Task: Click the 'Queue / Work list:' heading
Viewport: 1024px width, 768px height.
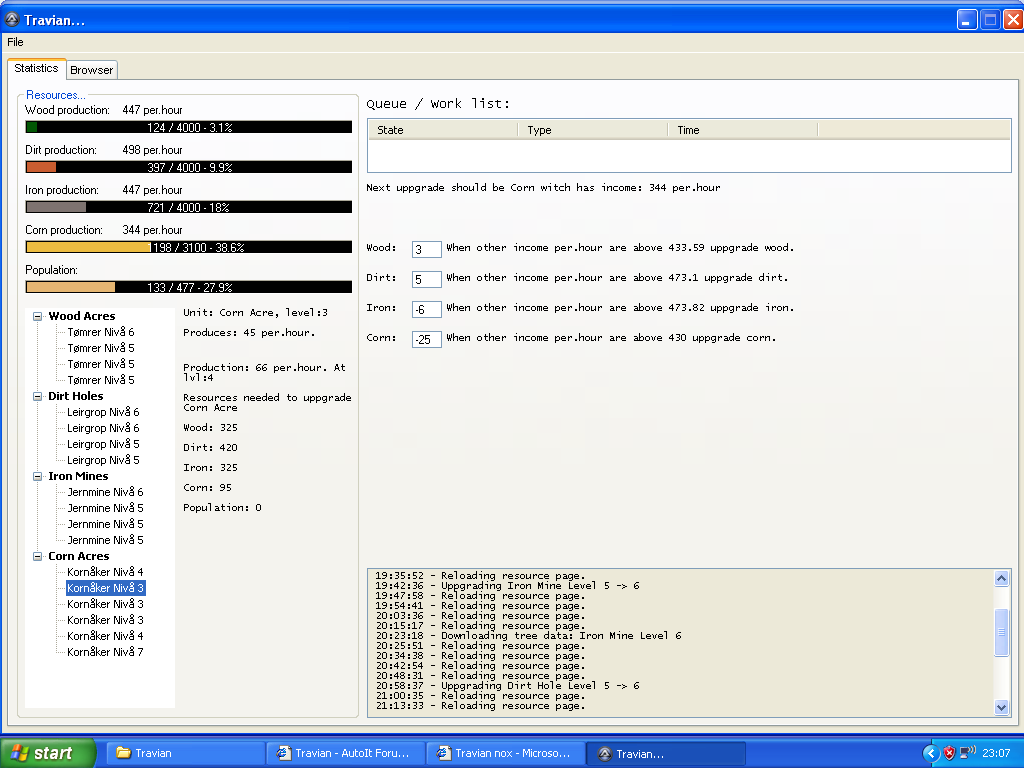Action: [x=438, y=104]
